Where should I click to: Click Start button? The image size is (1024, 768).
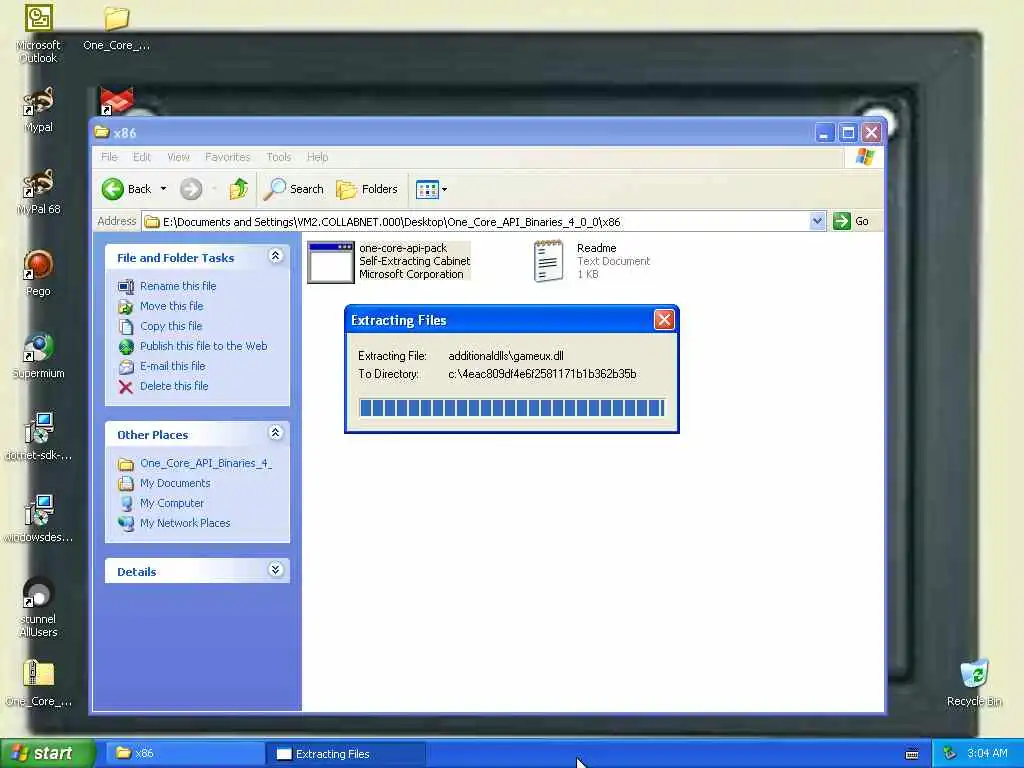point(46,753)
